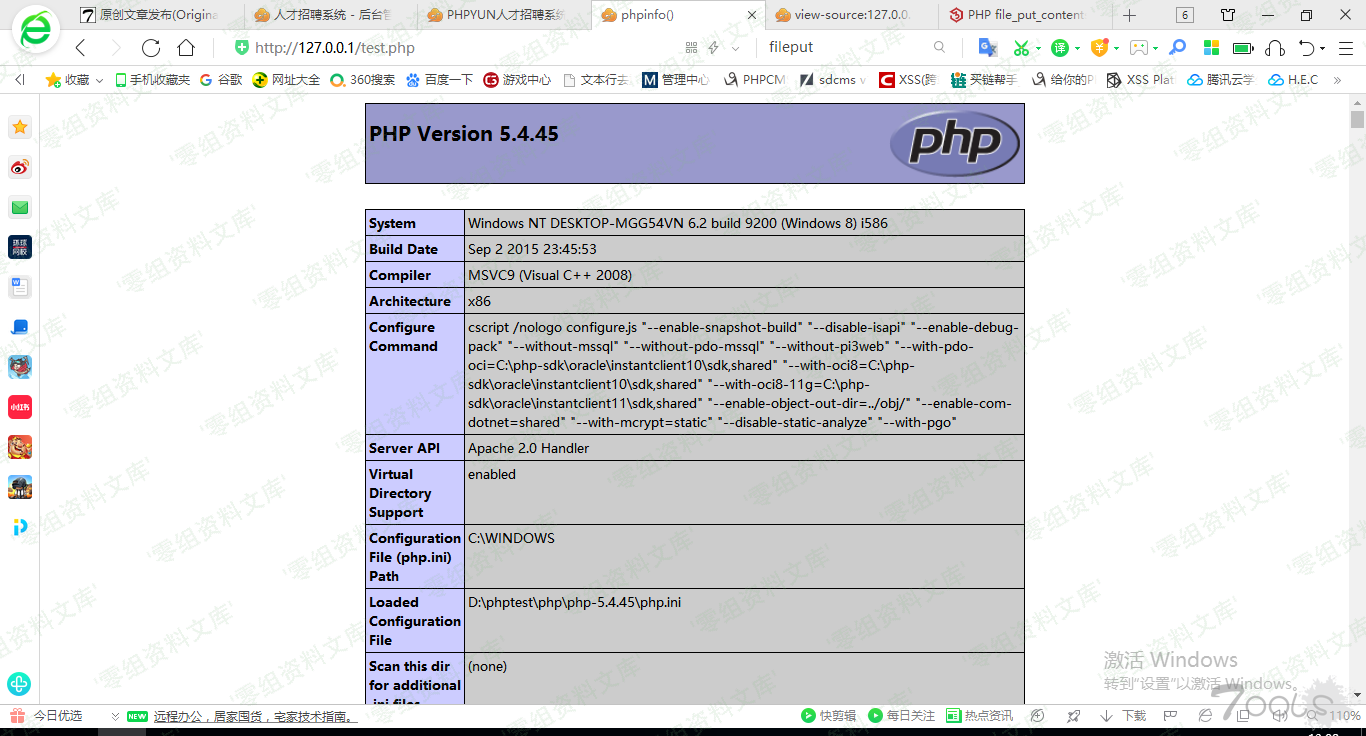Screen dimensions: 1366x736
Task: Click the favorites star in the sidebar
Action: point(20,127)
